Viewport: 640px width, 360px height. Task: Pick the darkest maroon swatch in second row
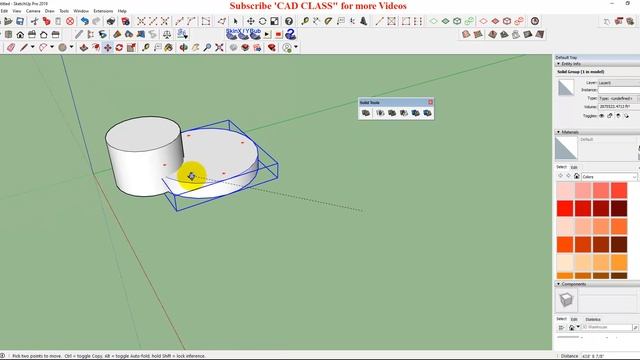[x=619, y=208]
